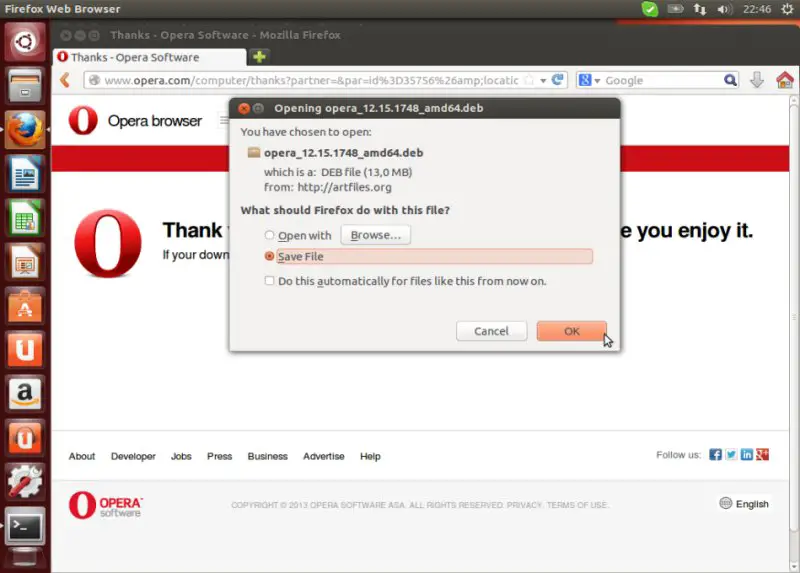This screenshot has height=573, width=800.
Task: Open the URL history dropdown arrow
Action: [x=543, y=81]
